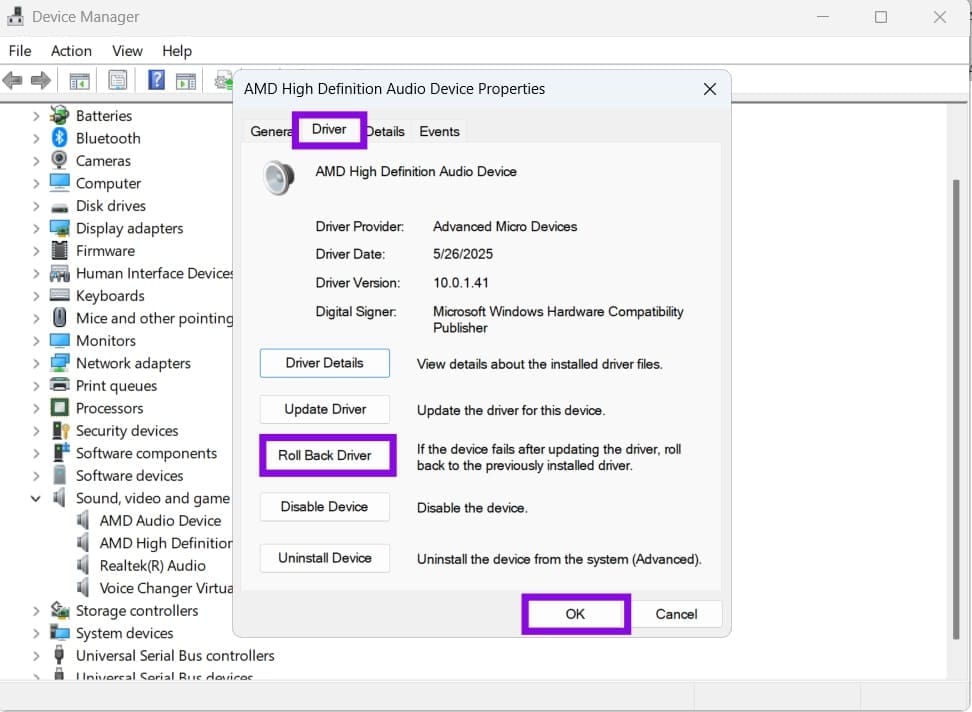Image resolution: width=972 pixels, height=712 pixels.
Task: Click Show/Hide Console Tree toolbar icon
Action: pyautogui.click(x=79, y=81)
